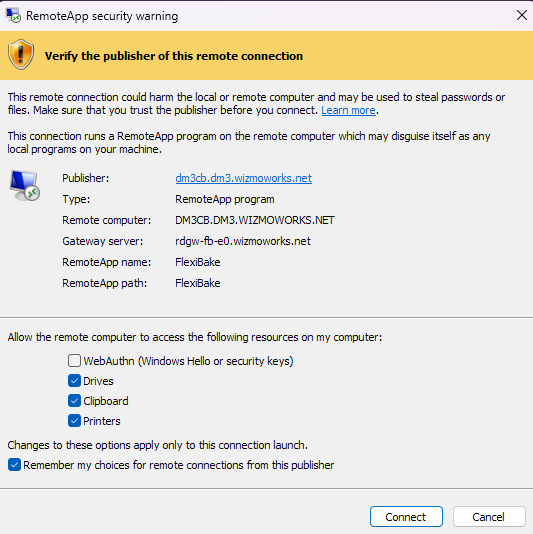Click the Allow the remote computer access text

(x=195, y=337)
